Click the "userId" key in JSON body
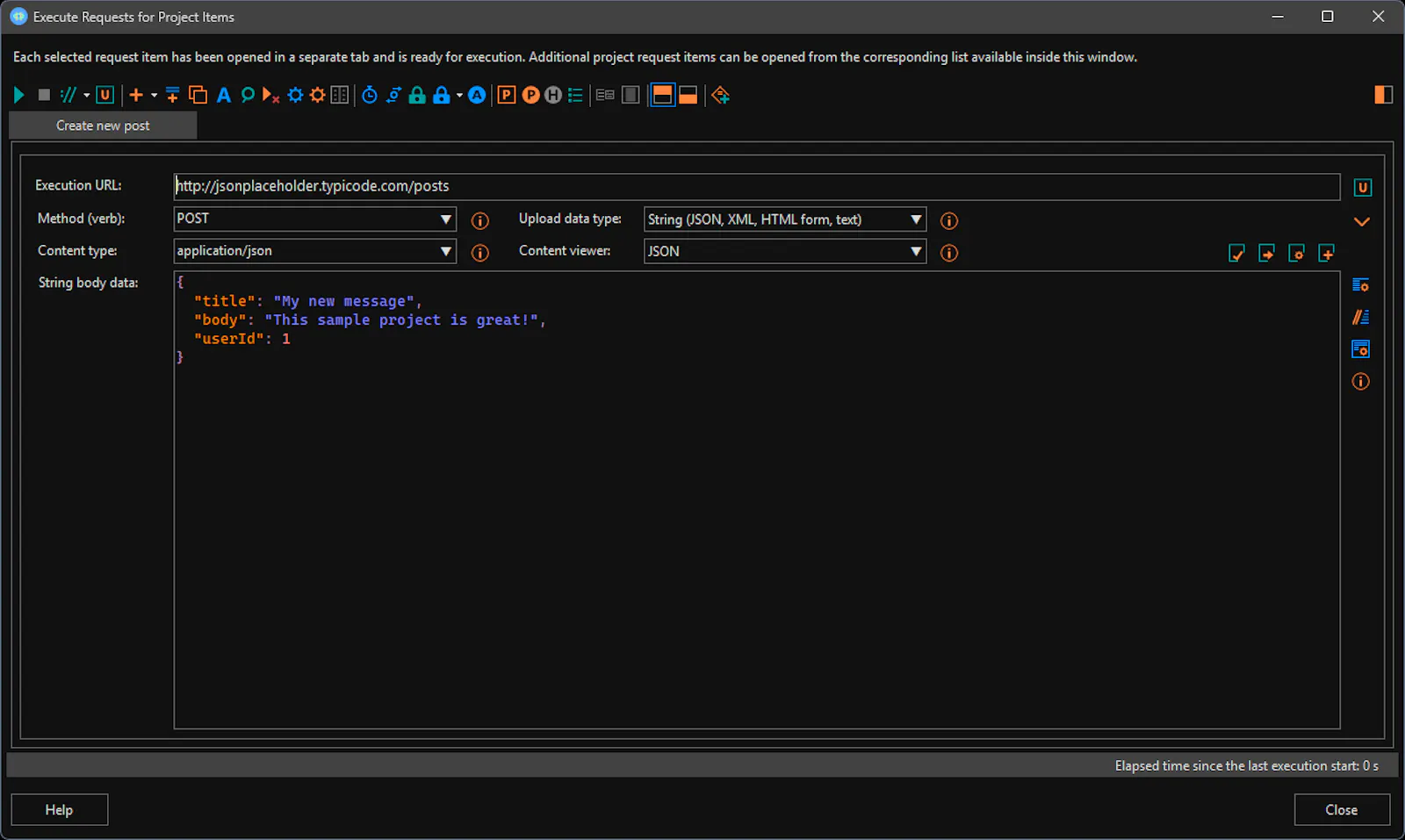 click(x=228, y=339)
